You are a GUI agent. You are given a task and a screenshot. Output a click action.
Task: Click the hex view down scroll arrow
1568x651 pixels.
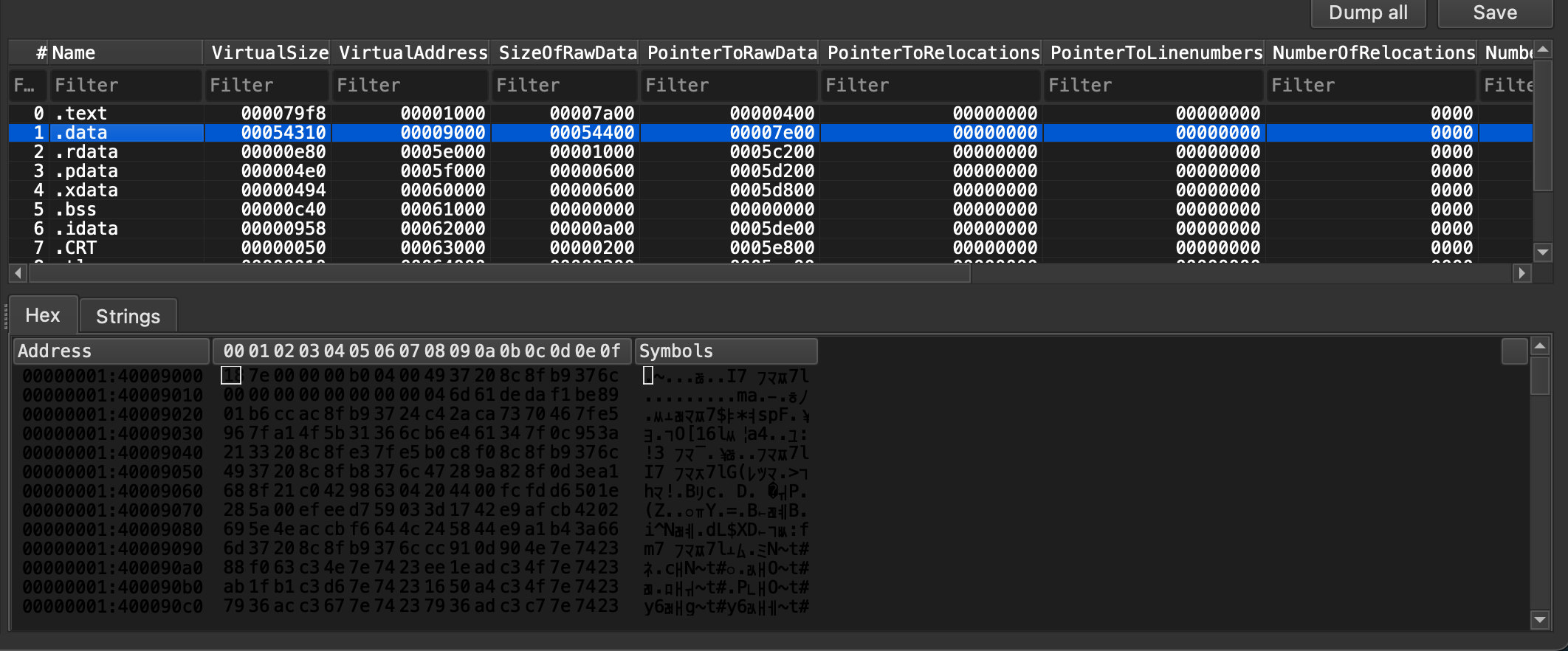(x=1540, y=620)
